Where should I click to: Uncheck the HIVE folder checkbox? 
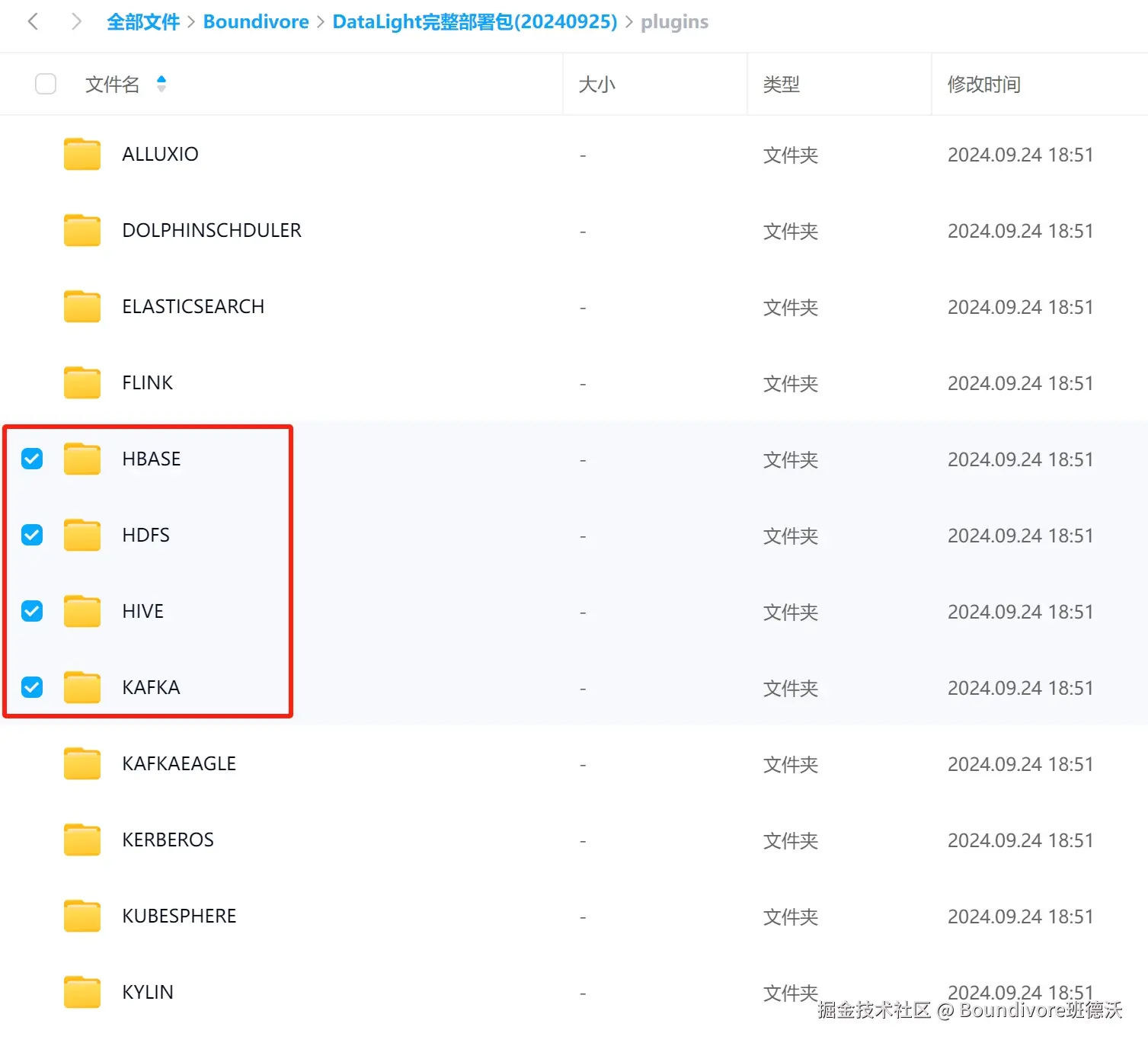32,611
